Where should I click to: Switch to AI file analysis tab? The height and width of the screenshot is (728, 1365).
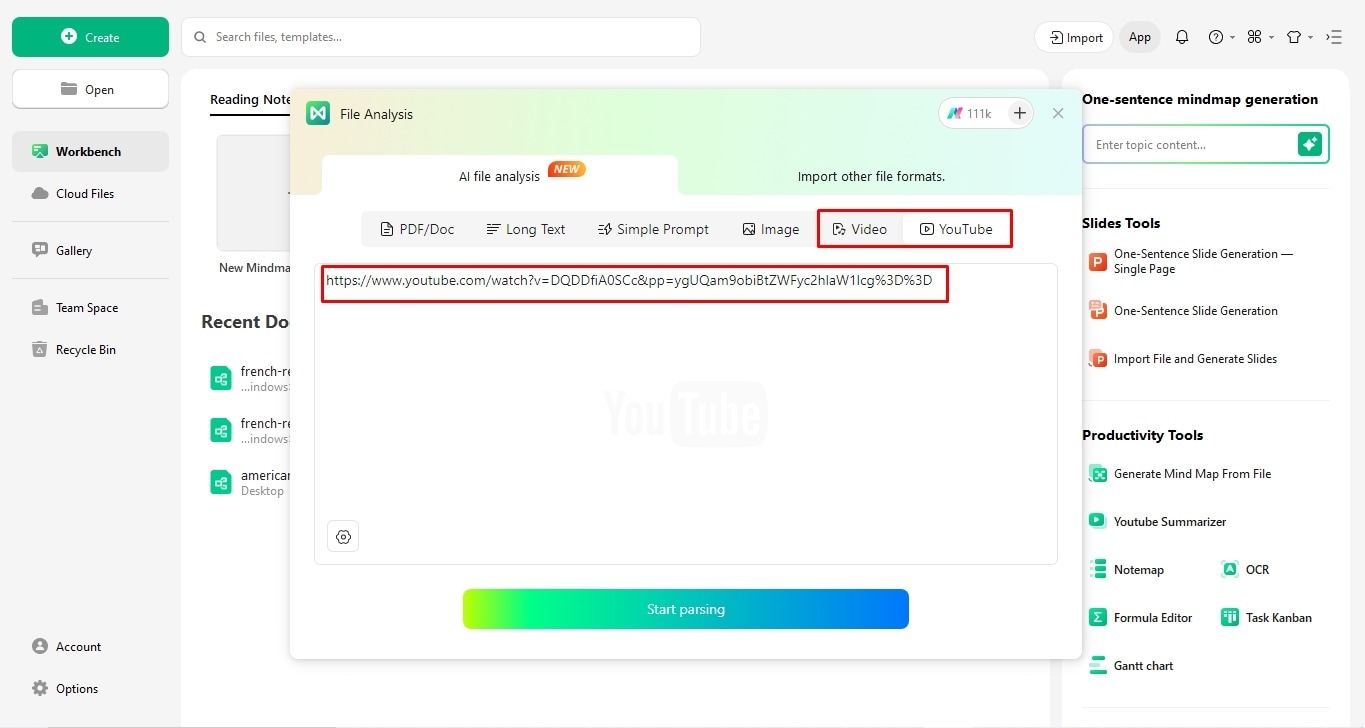coord(500,176)
